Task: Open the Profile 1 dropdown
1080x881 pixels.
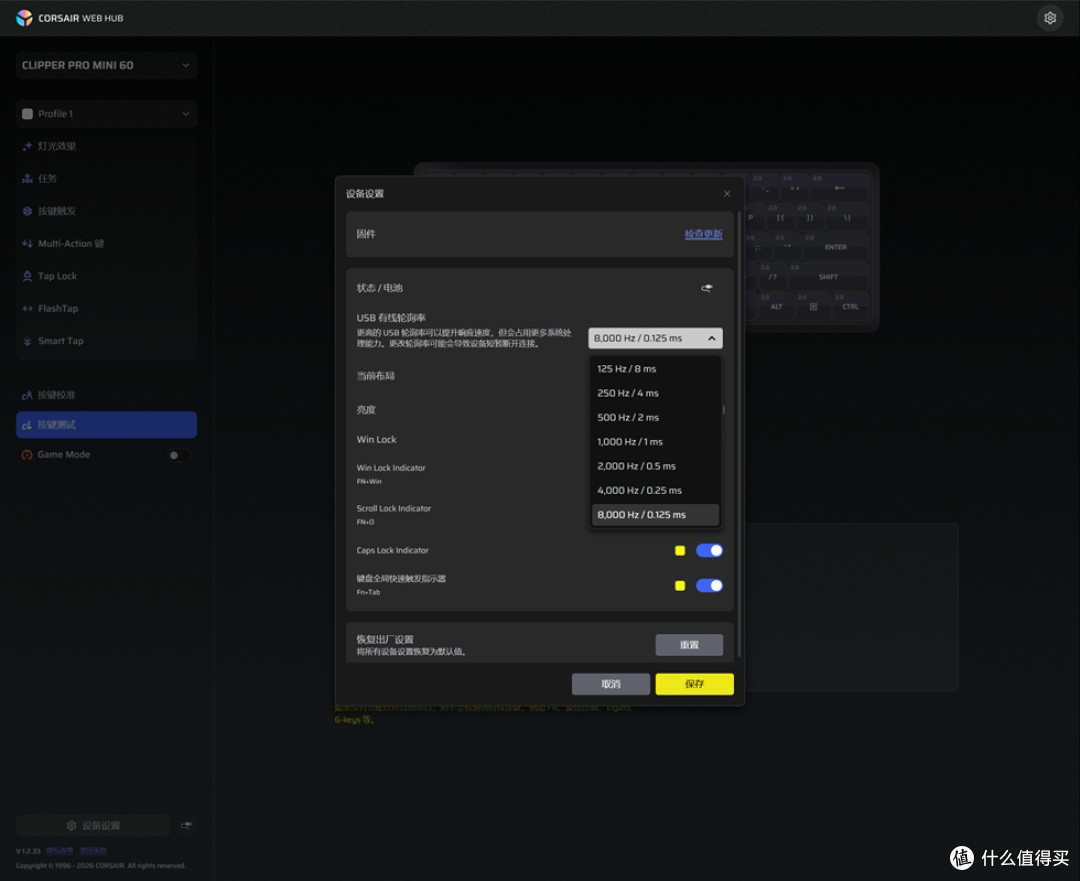Action: pyautogui.click(x=106, y=114)
